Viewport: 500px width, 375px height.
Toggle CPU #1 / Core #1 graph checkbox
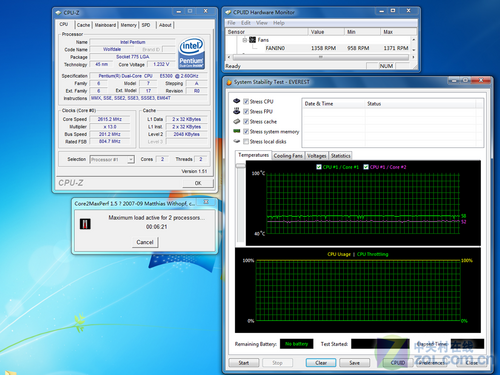(x=319, y=167)
